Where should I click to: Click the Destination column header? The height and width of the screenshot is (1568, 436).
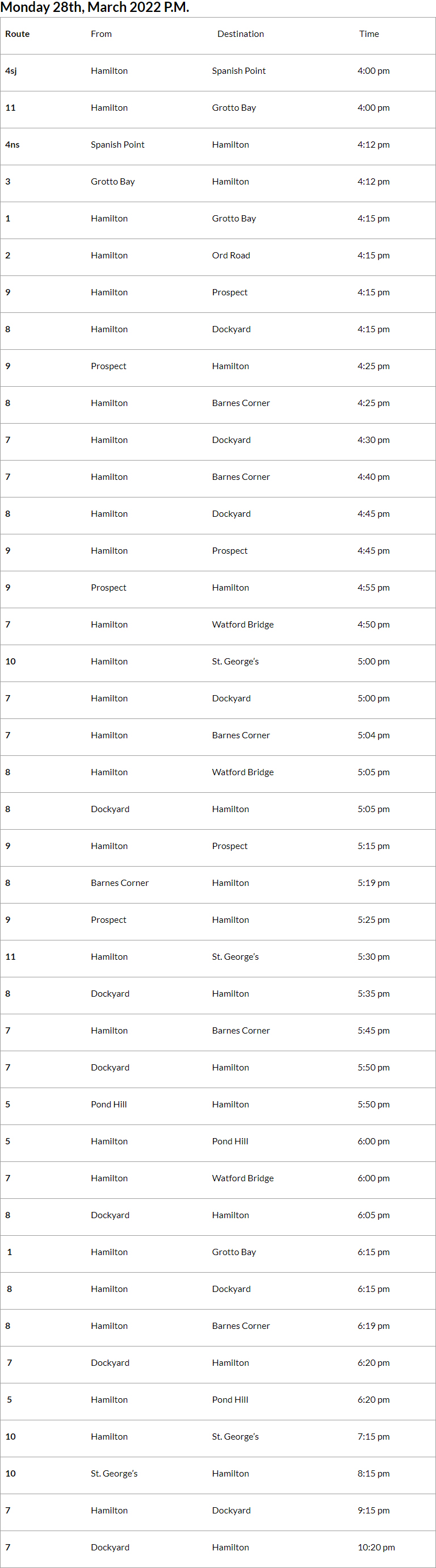[241, 34]
